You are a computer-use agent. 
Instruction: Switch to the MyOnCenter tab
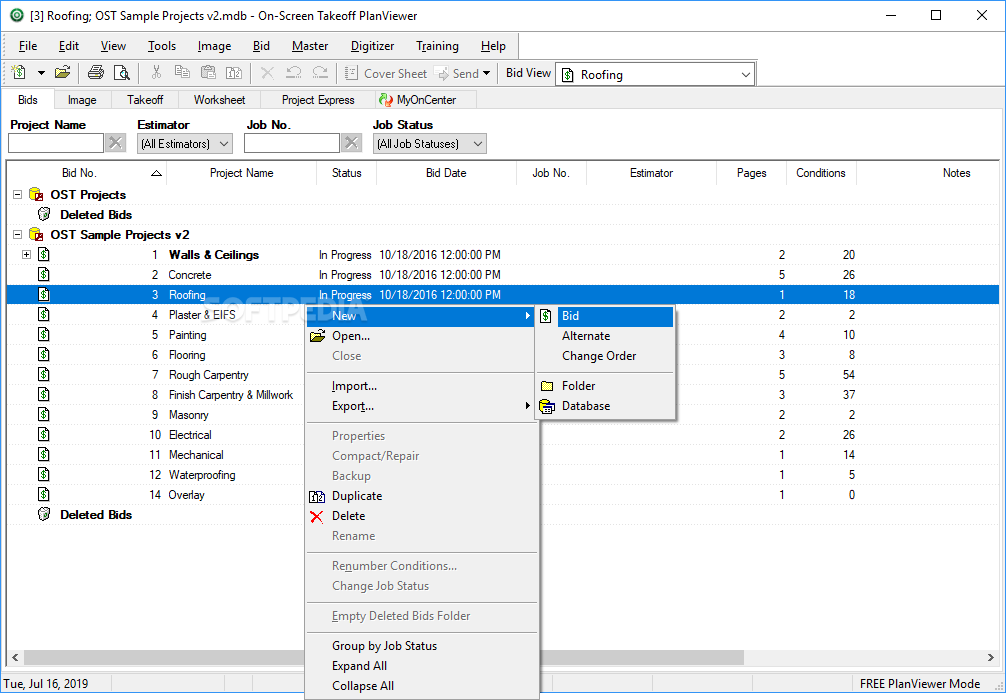click(x=425, y=100)
